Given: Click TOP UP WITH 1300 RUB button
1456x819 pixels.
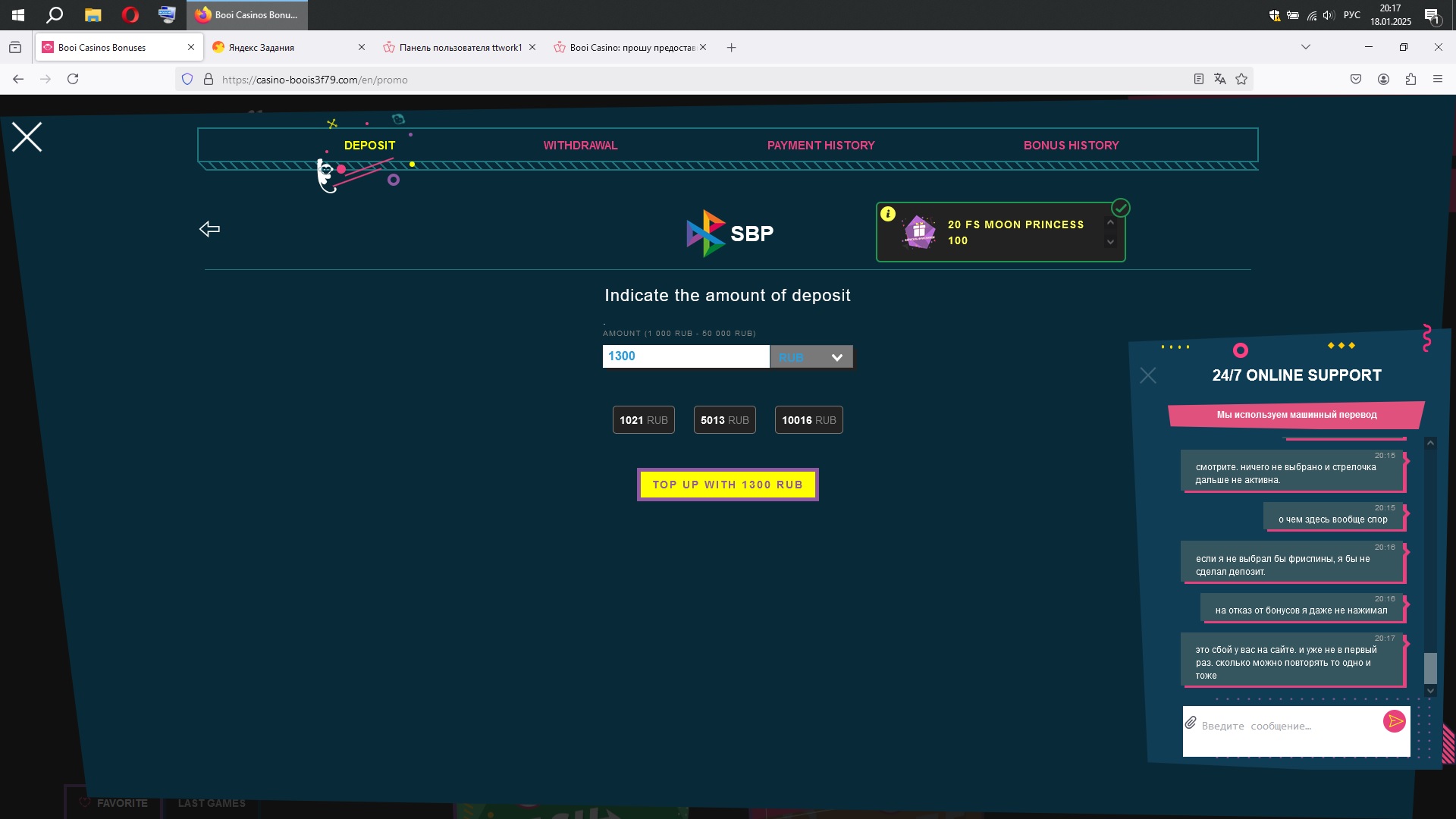Looking at the screenshot, I should coord(728,485).
